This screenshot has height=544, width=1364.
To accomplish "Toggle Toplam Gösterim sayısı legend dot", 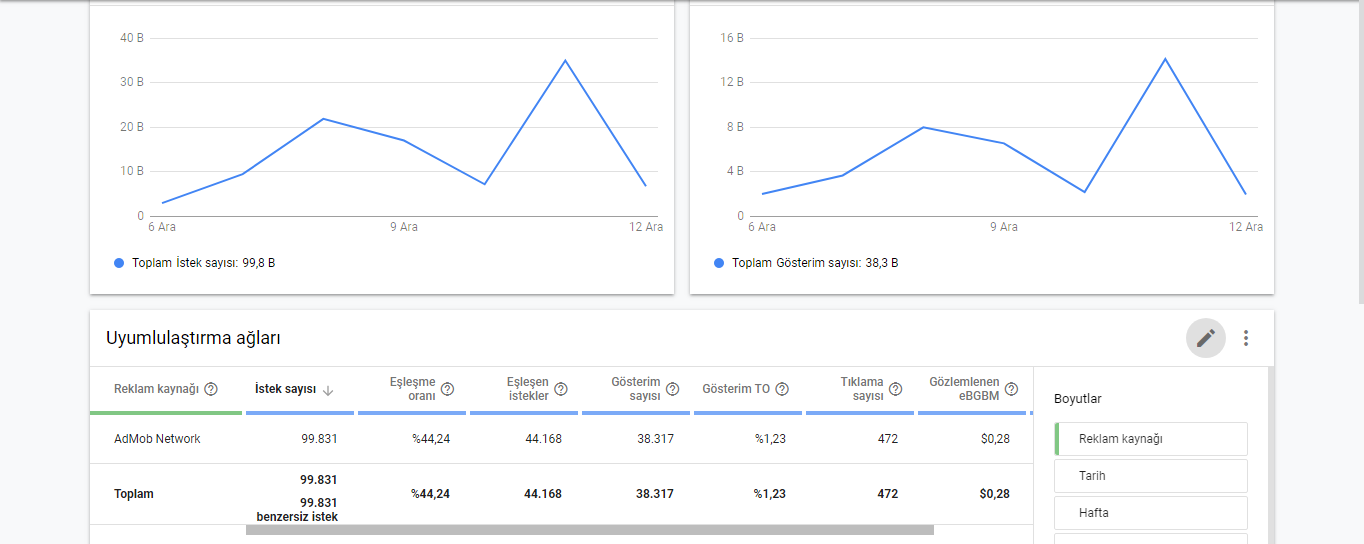I will pos(719,263).
